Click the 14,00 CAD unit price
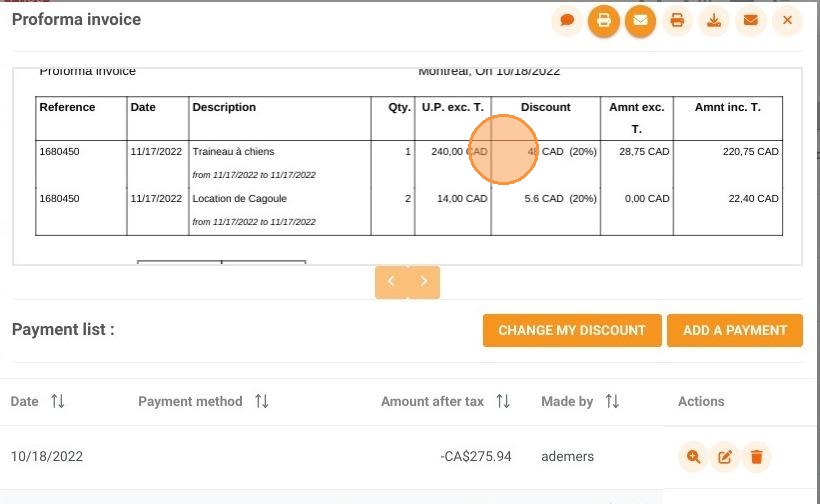 462,199
